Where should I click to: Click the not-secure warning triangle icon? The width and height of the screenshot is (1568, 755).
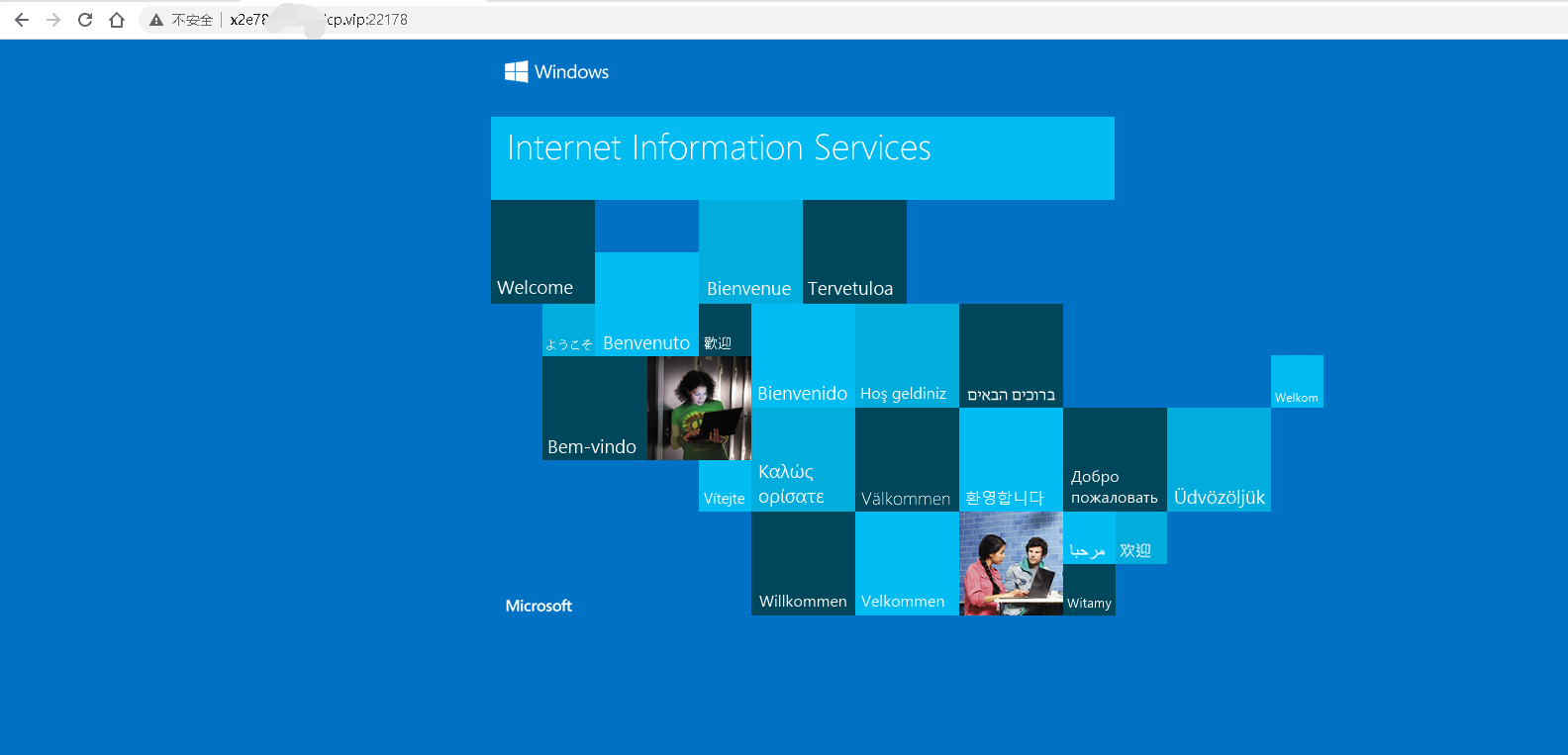[x=156, y=20]
